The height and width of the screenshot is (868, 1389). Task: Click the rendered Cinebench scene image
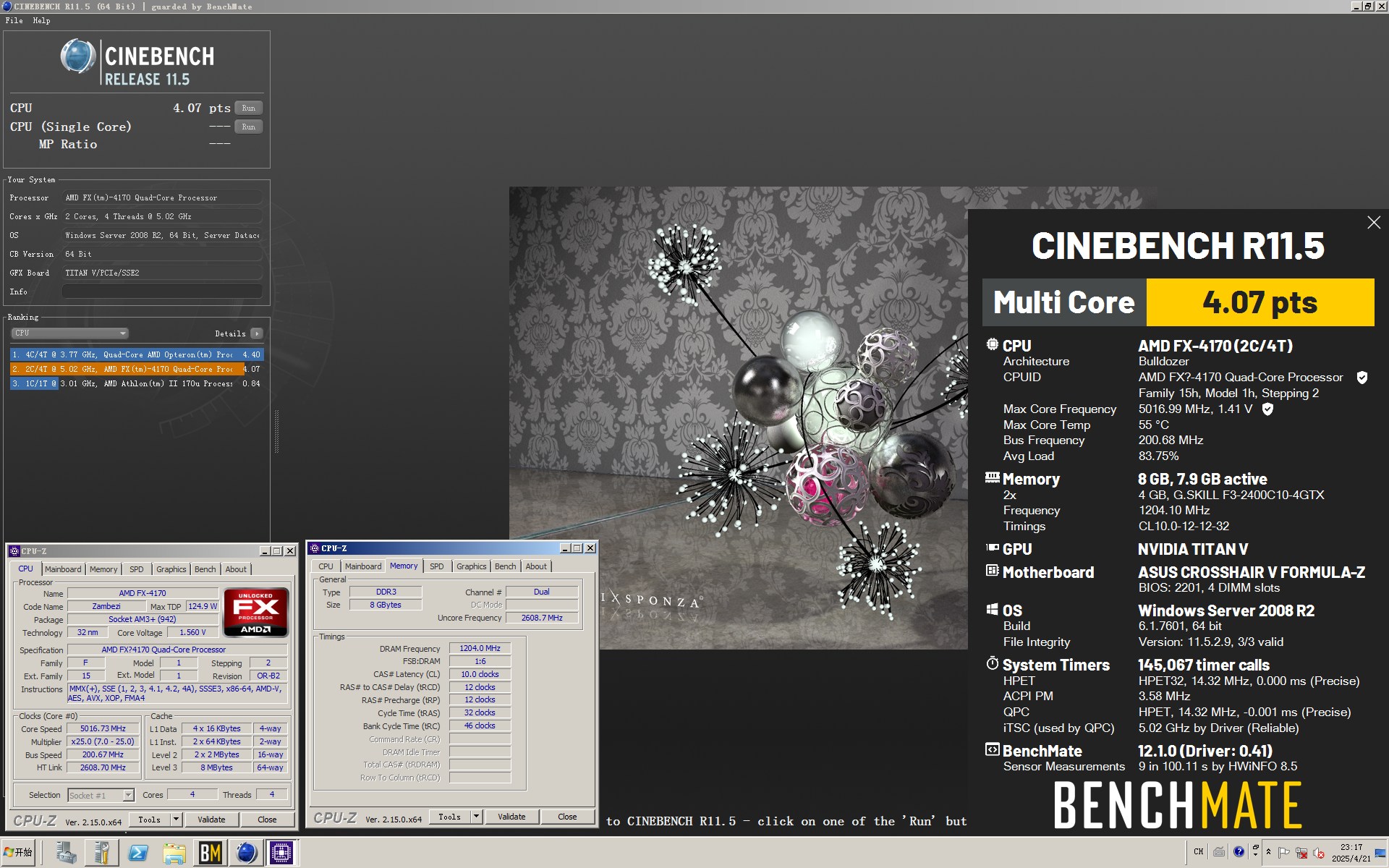click(738, 417)
